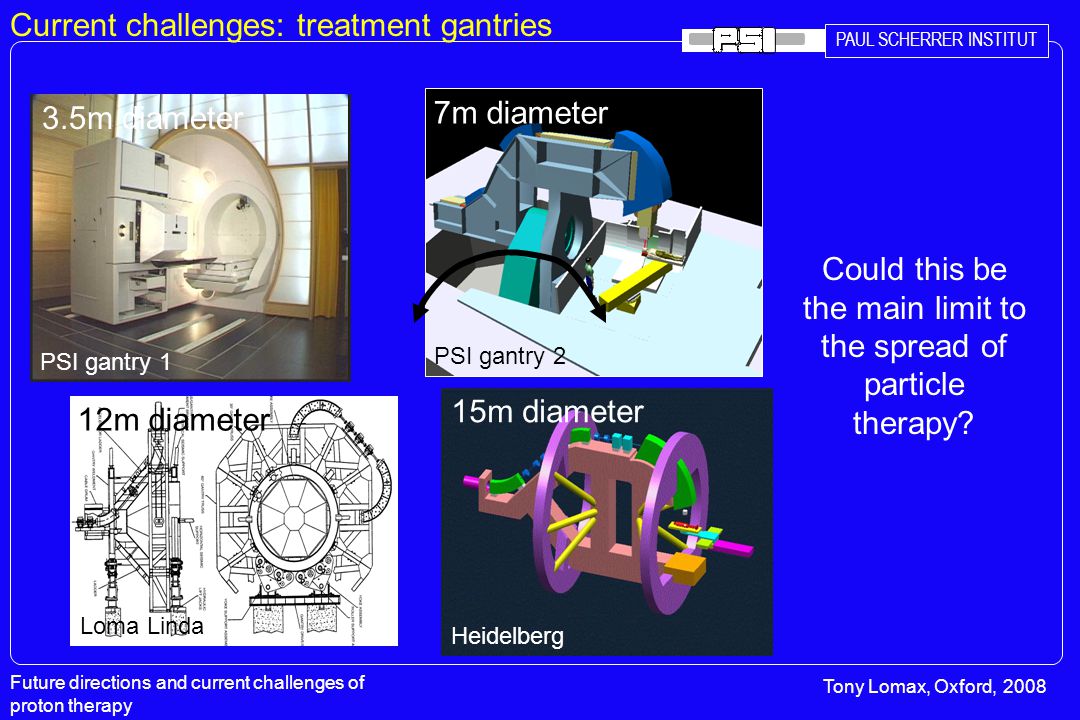Click the '3.5m diameter' caption
Image resolution: width=1080 pixels, height=720 pixels.
tap(143, 118)
